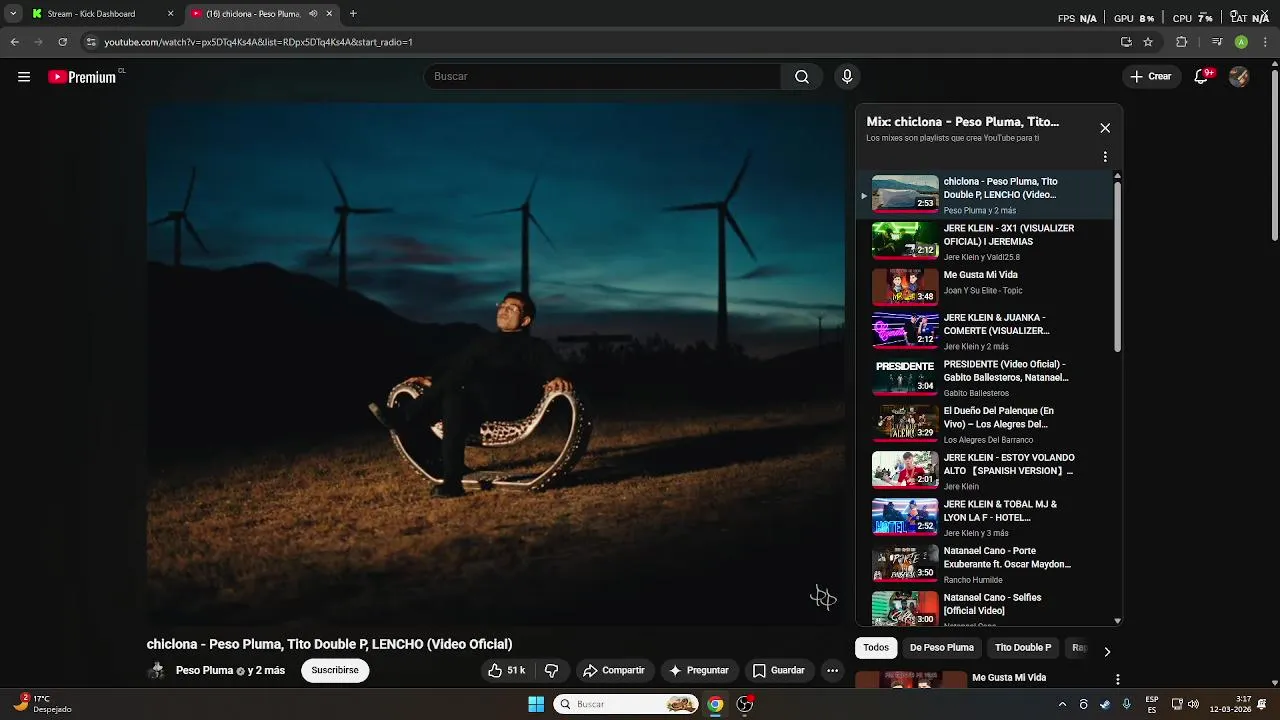1280x720 pixels.
Task: Select JERE KLEIN - ESTOY VOLANDO ALTO title
Action: point(1009,464)
